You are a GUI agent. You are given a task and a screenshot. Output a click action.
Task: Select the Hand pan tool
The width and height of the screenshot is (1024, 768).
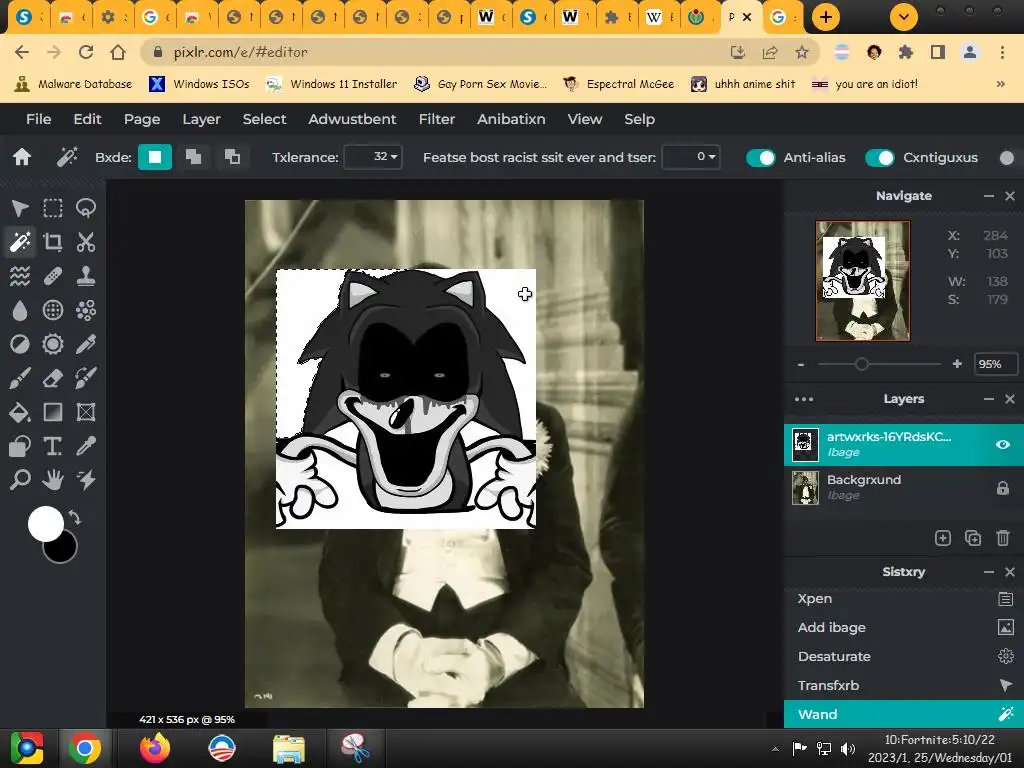pyautogui.click(x=53, y=480)
